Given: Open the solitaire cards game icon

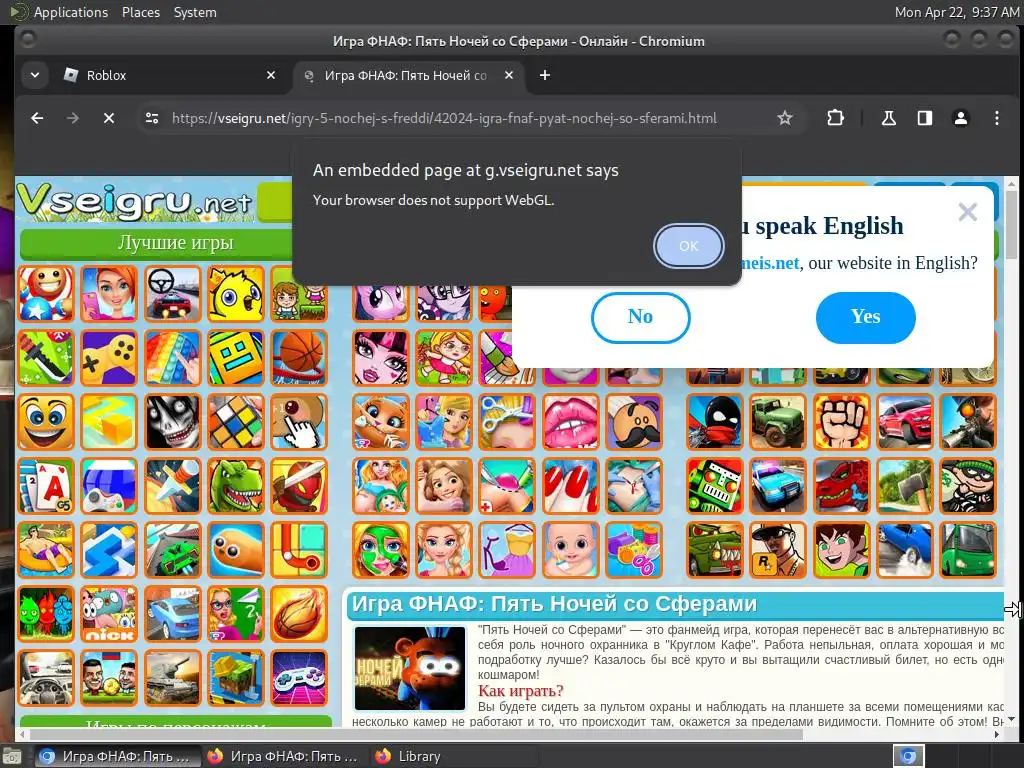Looking at the screenshot, I should 46,486.
